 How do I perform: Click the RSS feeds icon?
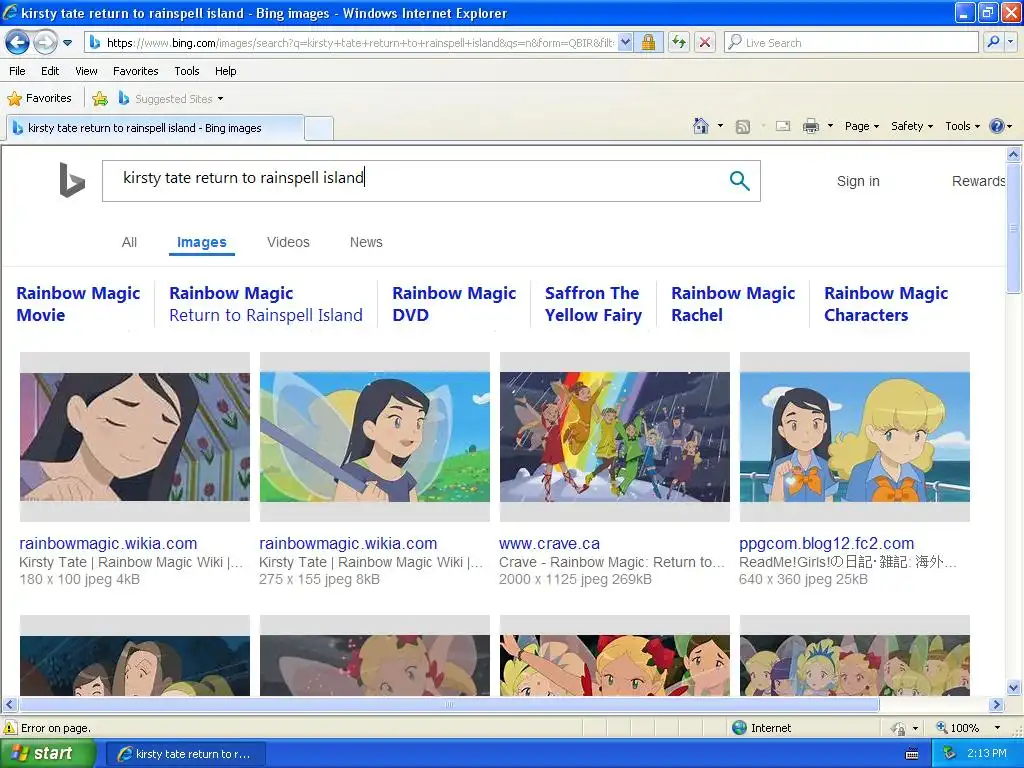coord(743,127)
